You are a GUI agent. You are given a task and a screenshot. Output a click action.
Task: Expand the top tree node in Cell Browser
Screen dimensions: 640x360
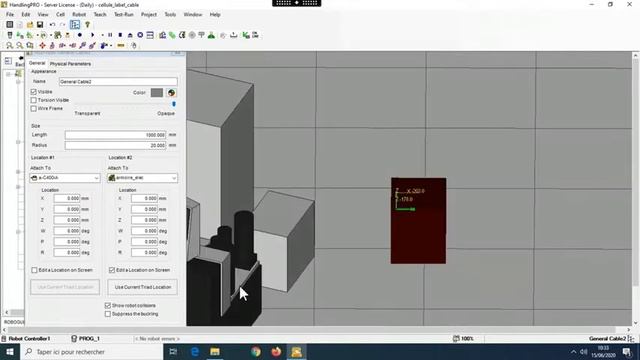pyautogui.click(x=8, y=74)
